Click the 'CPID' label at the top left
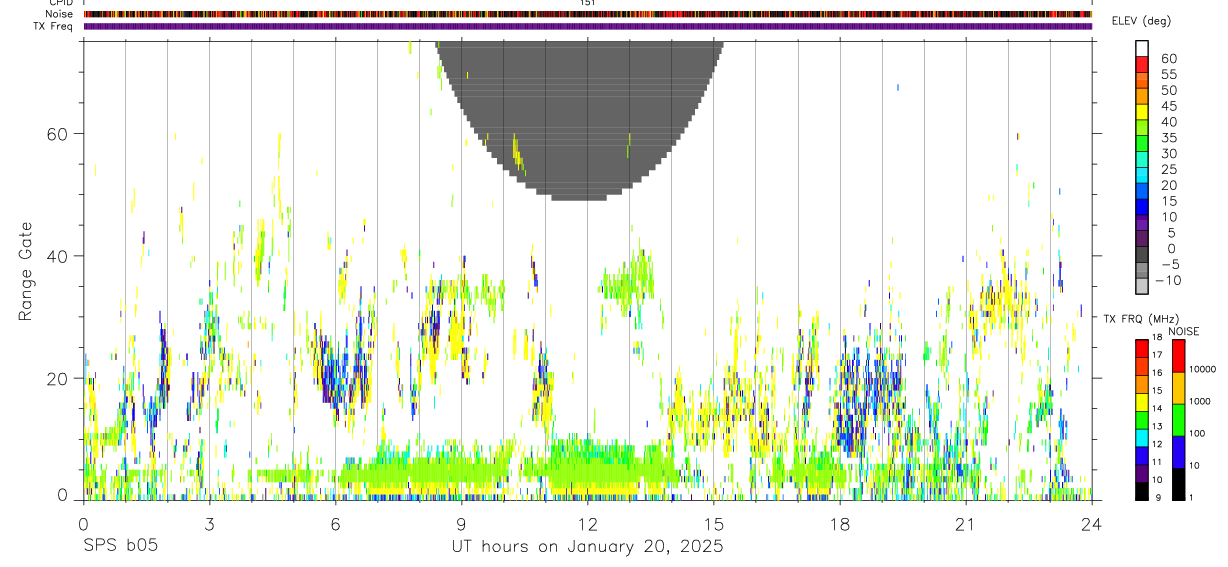Screen dimensions: 1228x567 click(x=60, y=3)
